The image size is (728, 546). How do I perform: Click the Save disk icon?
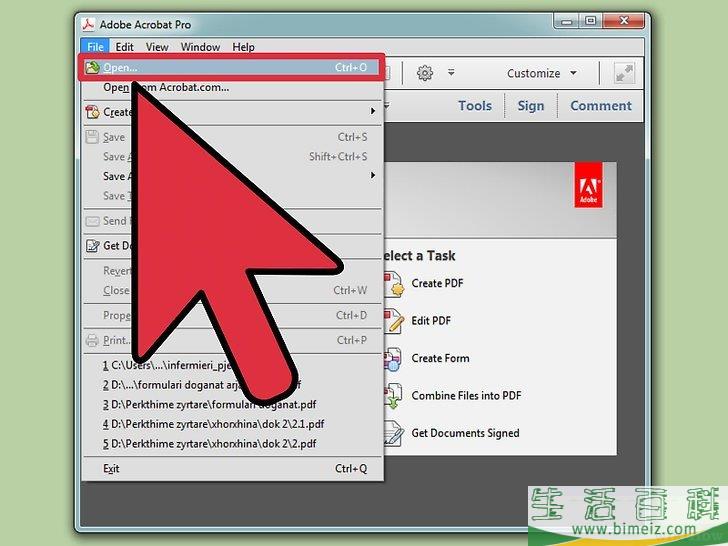click(x=92, y=137)
